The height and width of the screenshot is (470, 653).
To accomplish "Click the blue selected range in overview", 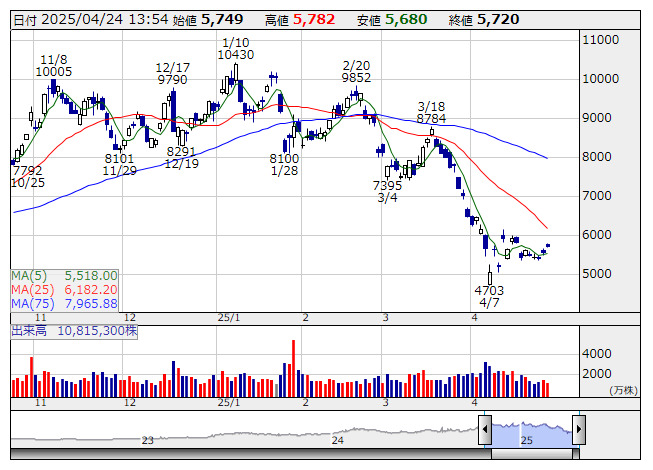I will 532,434.
